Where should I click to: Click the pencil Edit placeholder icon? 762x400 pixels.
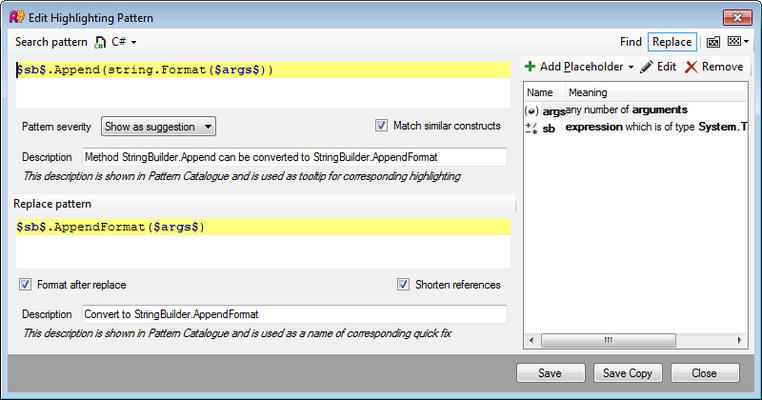click(x=647, y=67)
